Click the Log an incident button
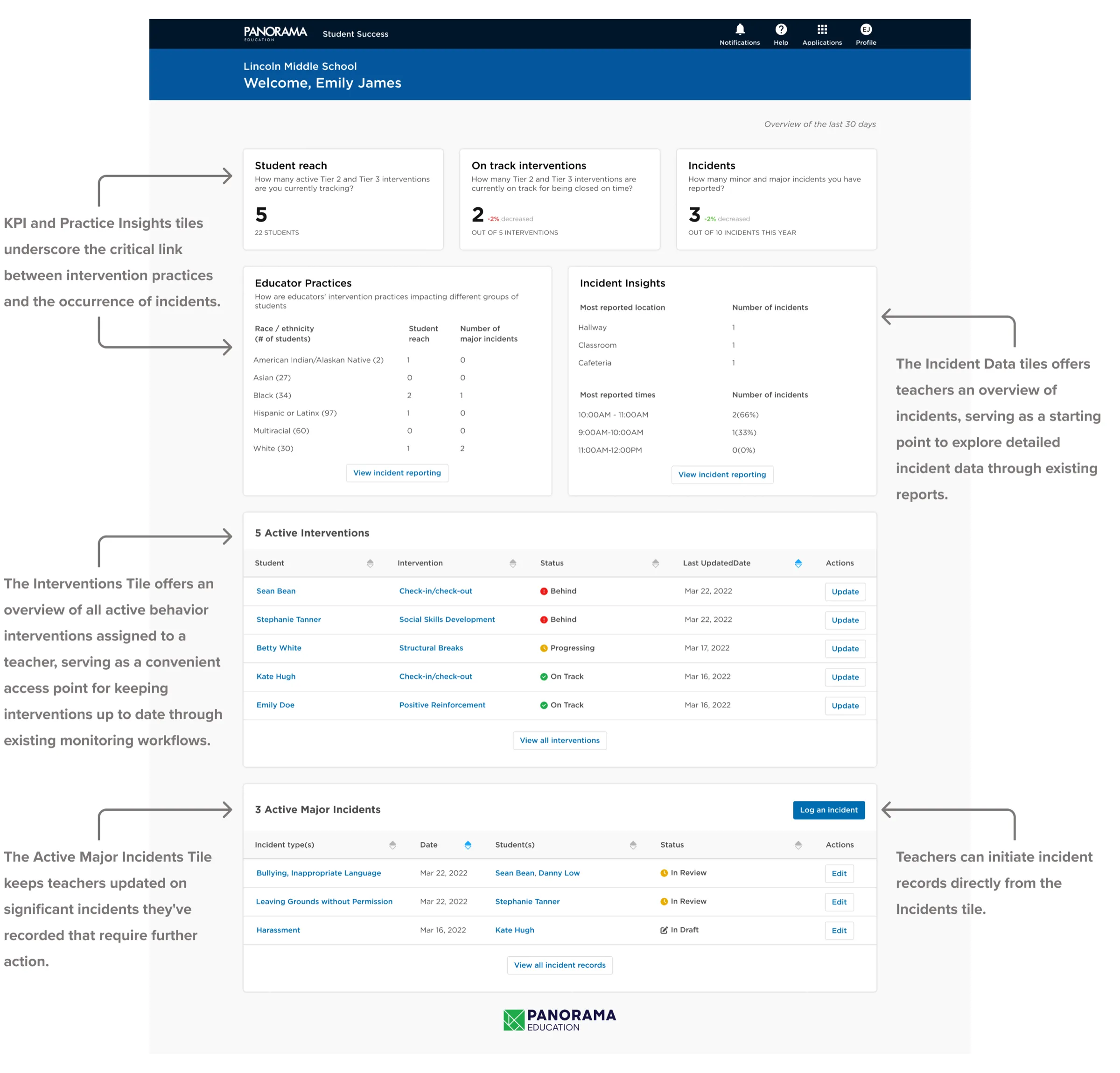The image size is (1120, 1073). [x=829, y=810]
